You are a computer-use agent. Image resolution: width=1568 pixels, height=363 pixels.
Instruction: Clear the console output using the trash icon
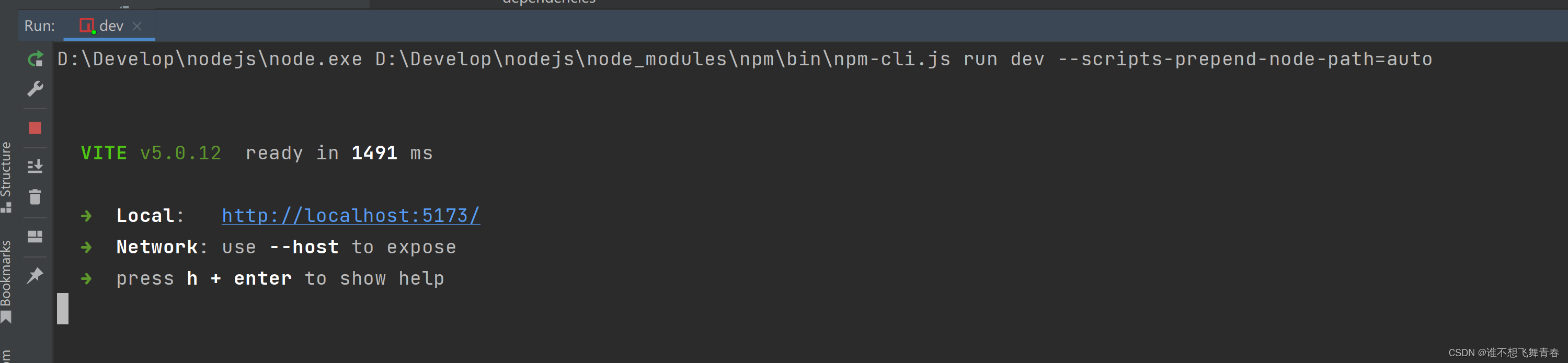pos(36,196)
